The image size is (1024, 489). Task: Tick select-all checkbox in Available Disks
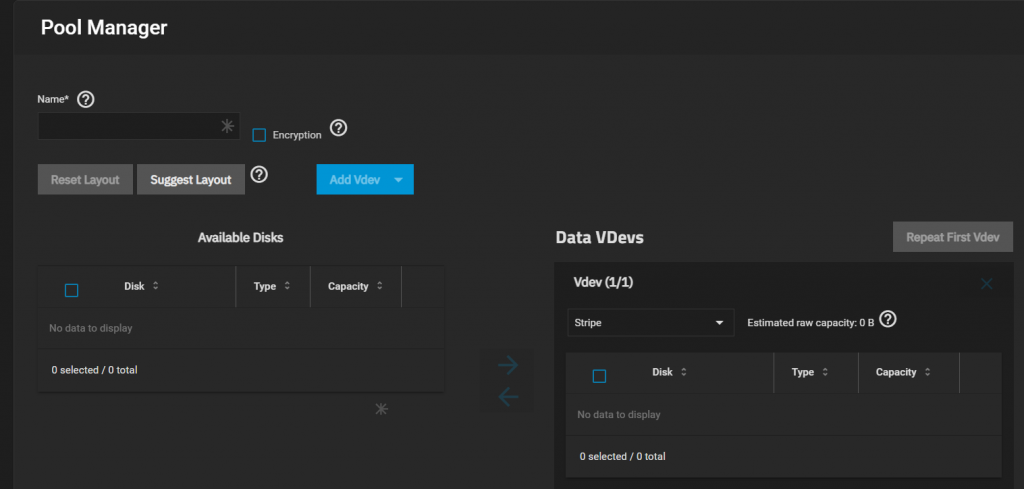click(x=72, y=291)
